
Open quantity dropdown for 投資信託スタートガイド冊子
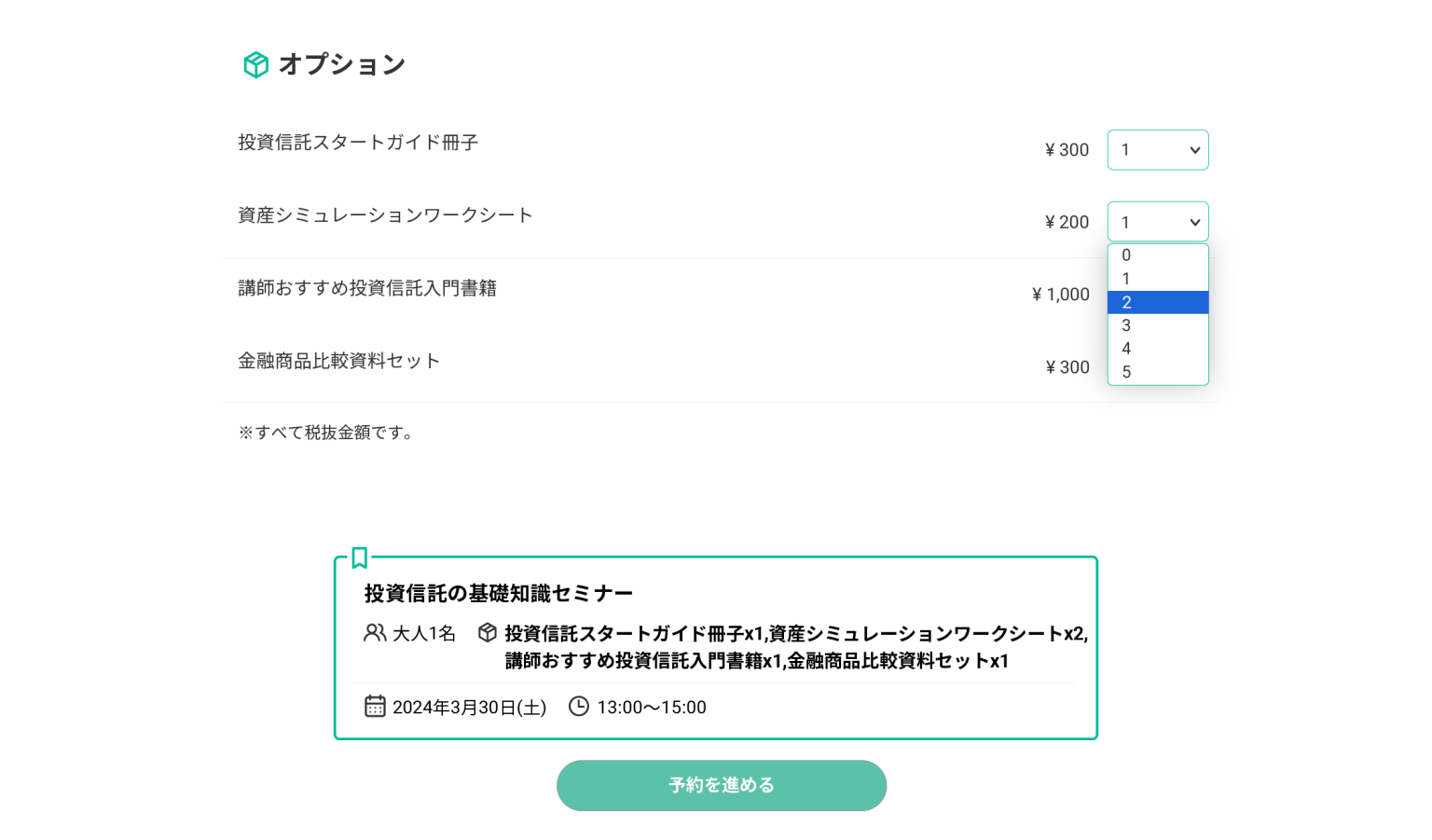1158,150
